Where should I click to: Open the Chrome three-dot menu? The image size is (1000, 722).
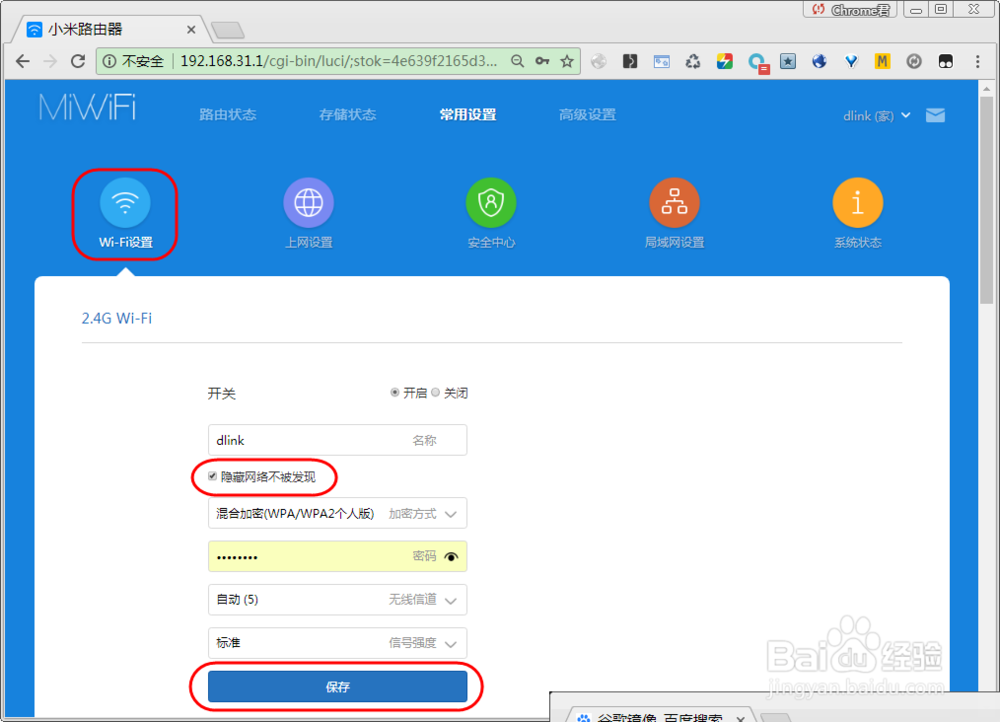(977, 61)
